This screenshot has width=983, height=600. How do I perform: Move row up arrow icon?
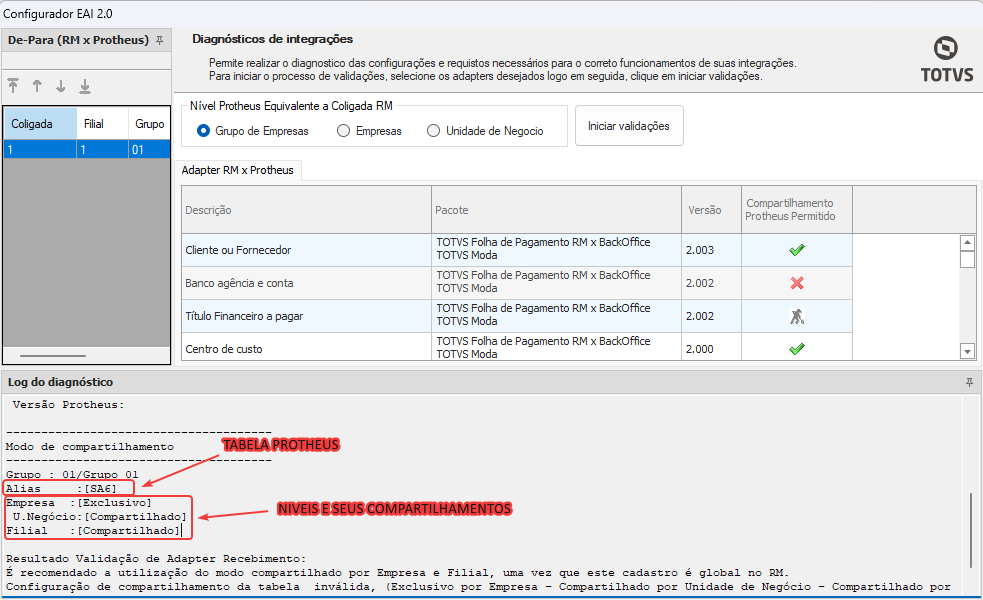tap(37, 86)
